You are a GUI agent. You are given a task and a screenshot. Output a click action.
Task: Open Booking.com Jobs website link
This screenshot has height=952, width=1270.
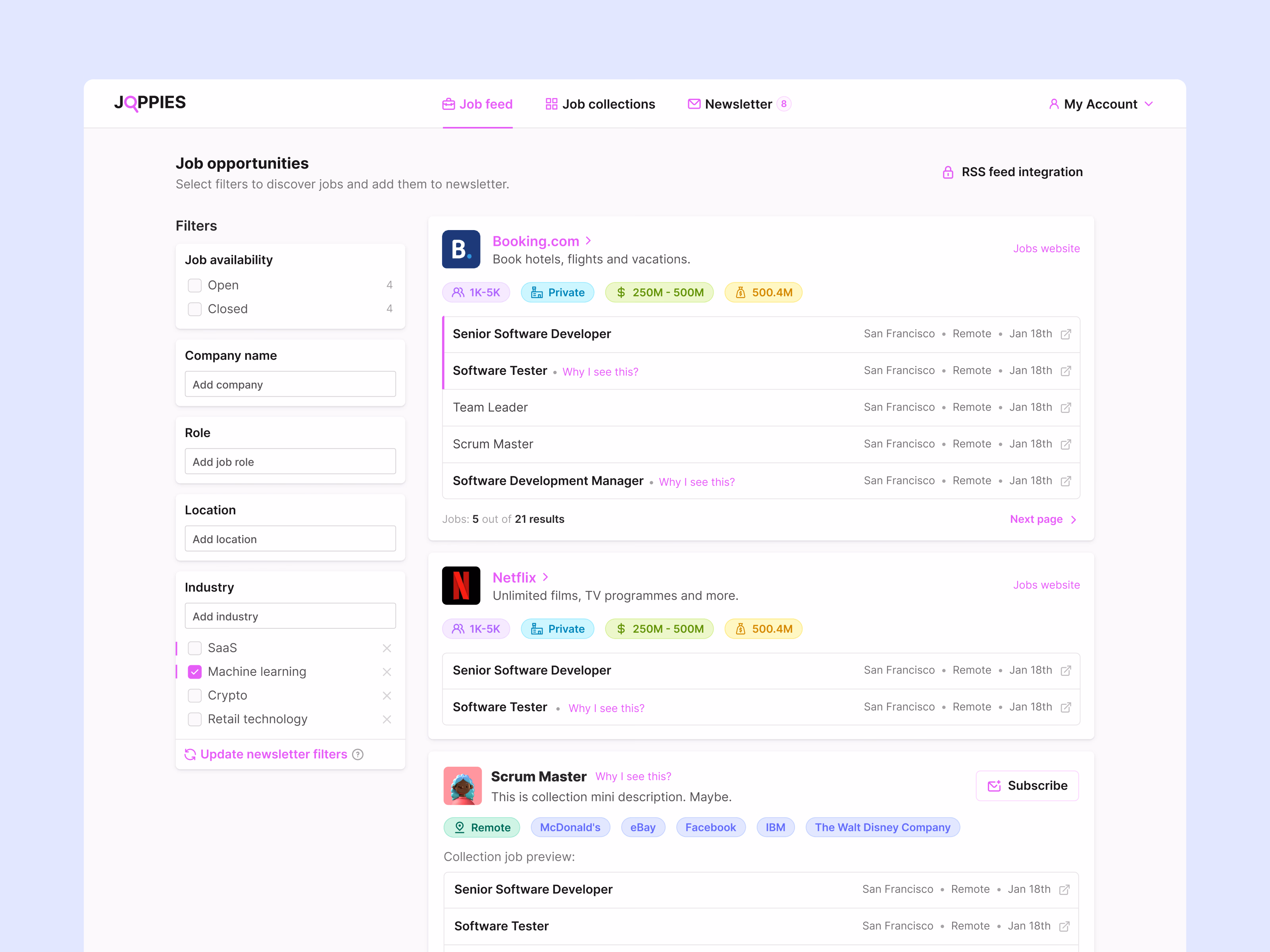pos(1046,248)
